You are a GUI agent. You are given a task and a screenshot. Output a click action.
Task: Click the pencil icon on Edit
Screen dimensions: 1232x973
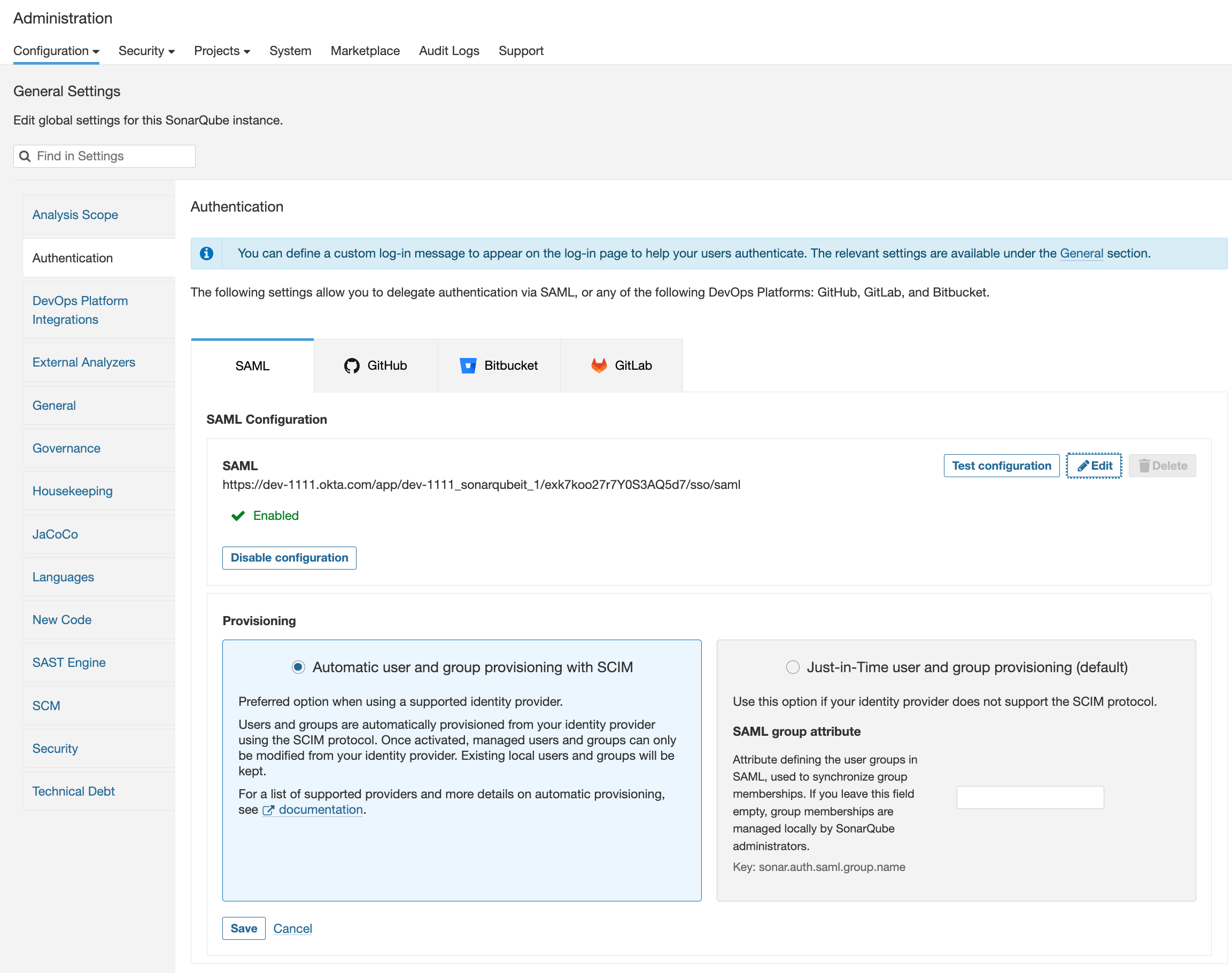[1083, 466]
